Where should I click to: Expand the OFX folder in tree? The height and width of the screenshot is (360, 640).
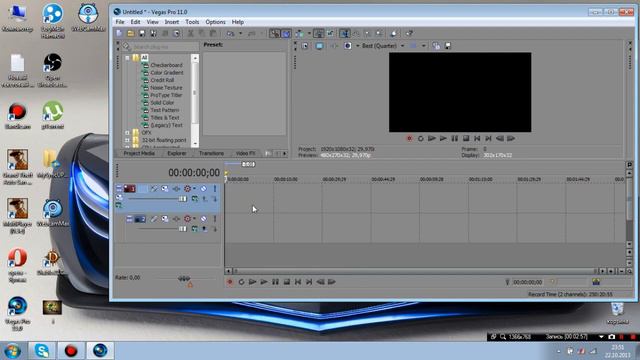[x=127, y=133]
